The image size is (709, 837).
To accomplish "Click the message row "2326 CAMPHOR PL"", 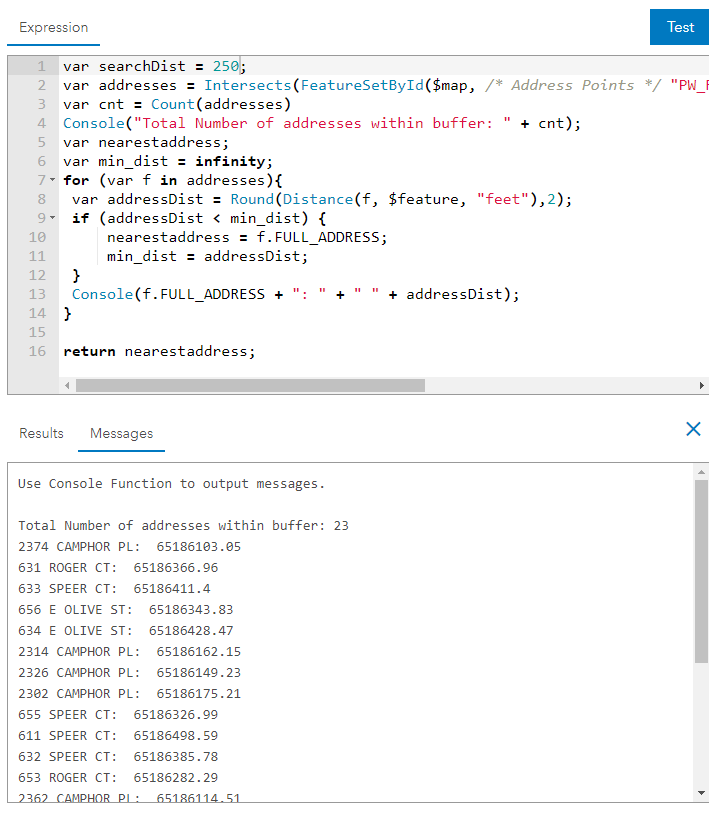I will 129,673.
